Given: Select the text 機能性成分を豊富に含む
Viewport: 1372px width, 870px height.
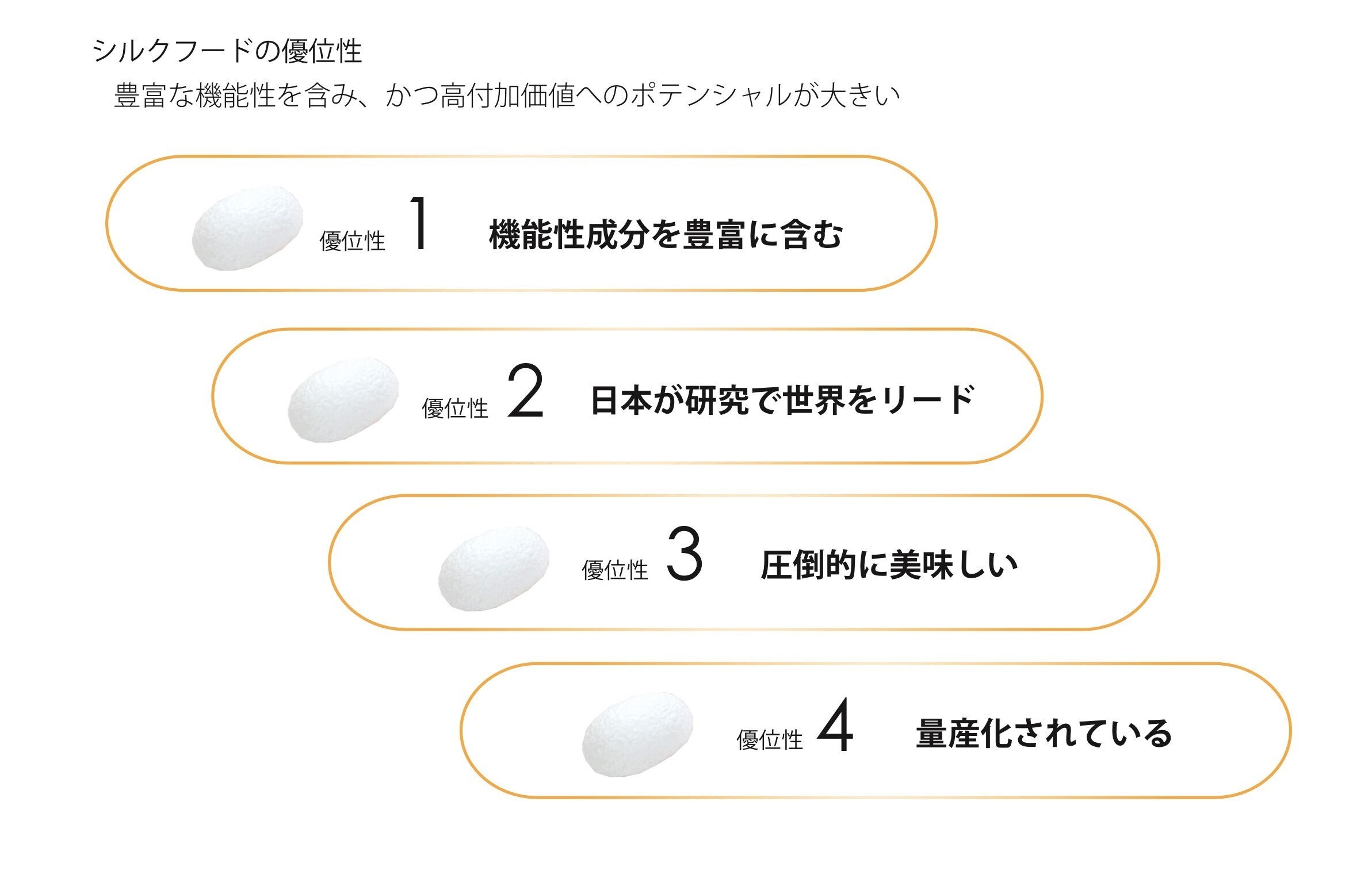Looking at the screenshot, I should click(666, 235).
